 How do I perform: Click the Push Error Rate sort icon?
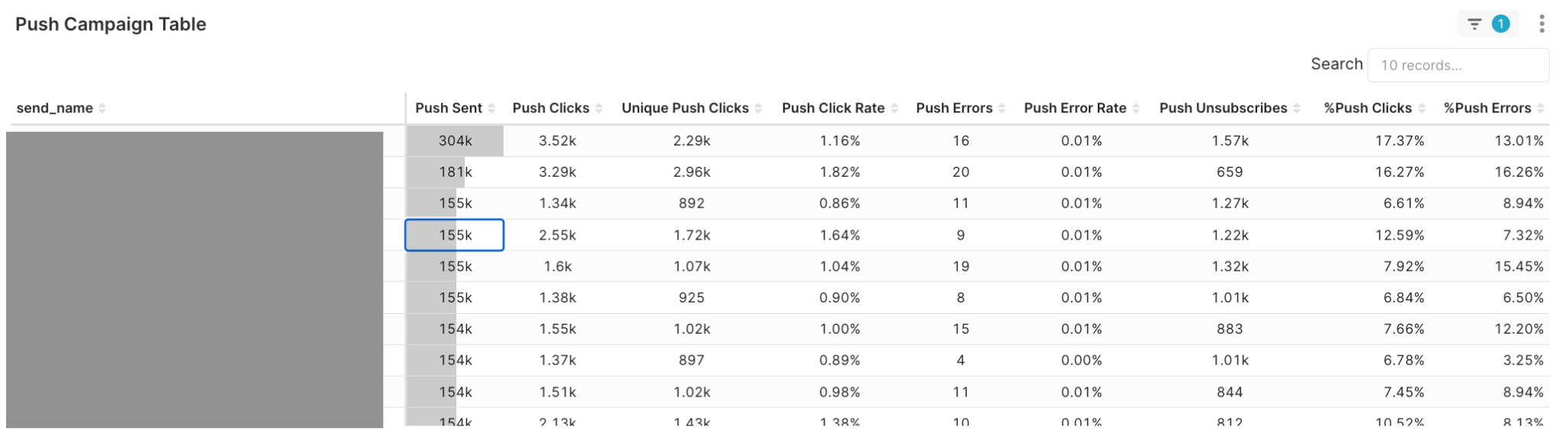click(x=1136, y=109)
